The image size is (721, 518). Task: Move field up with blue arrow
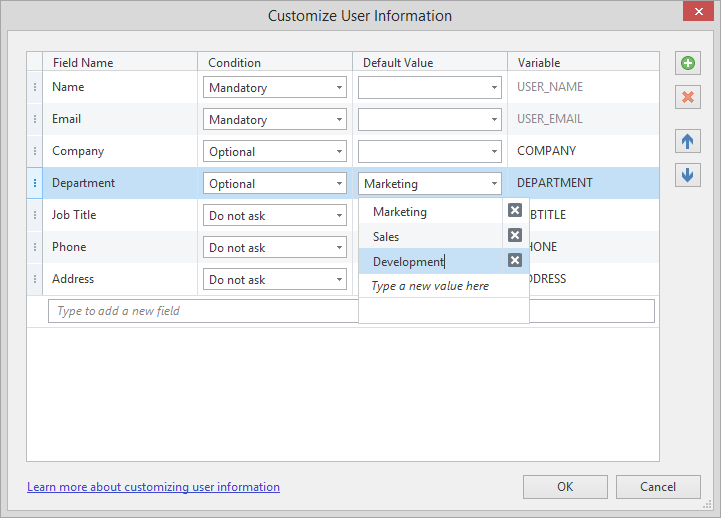click(687, 141)
